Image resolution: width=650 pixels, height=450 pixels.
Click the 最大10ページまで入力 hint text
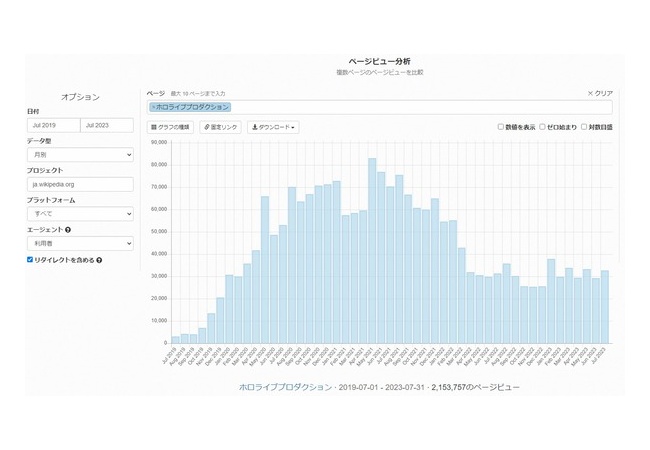point(198,94)
